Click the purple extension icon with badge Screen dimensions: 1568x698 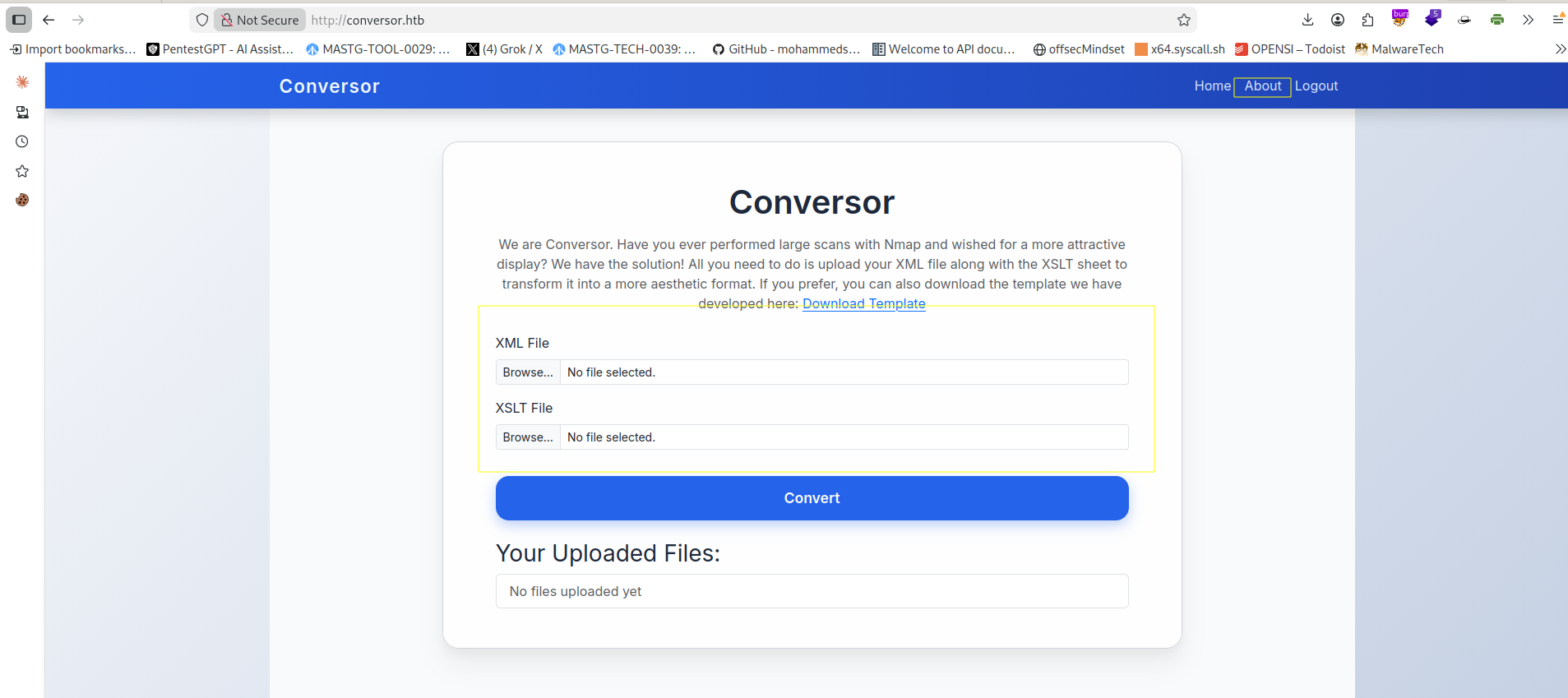pyautogui.click(x=1432, y=18)
